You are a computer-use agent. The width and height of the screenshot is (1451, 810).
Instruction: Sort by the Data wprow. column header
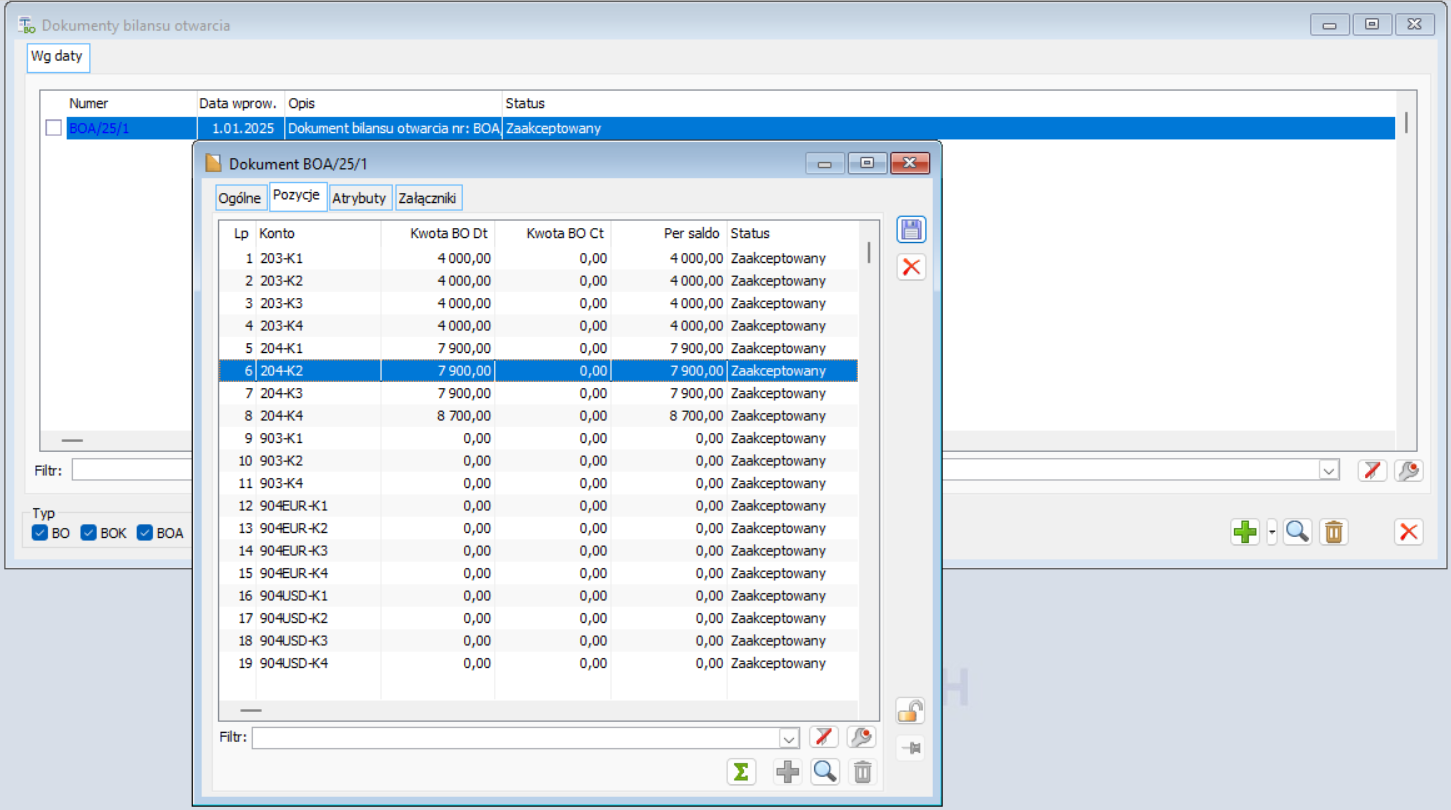tap(241, 104)
